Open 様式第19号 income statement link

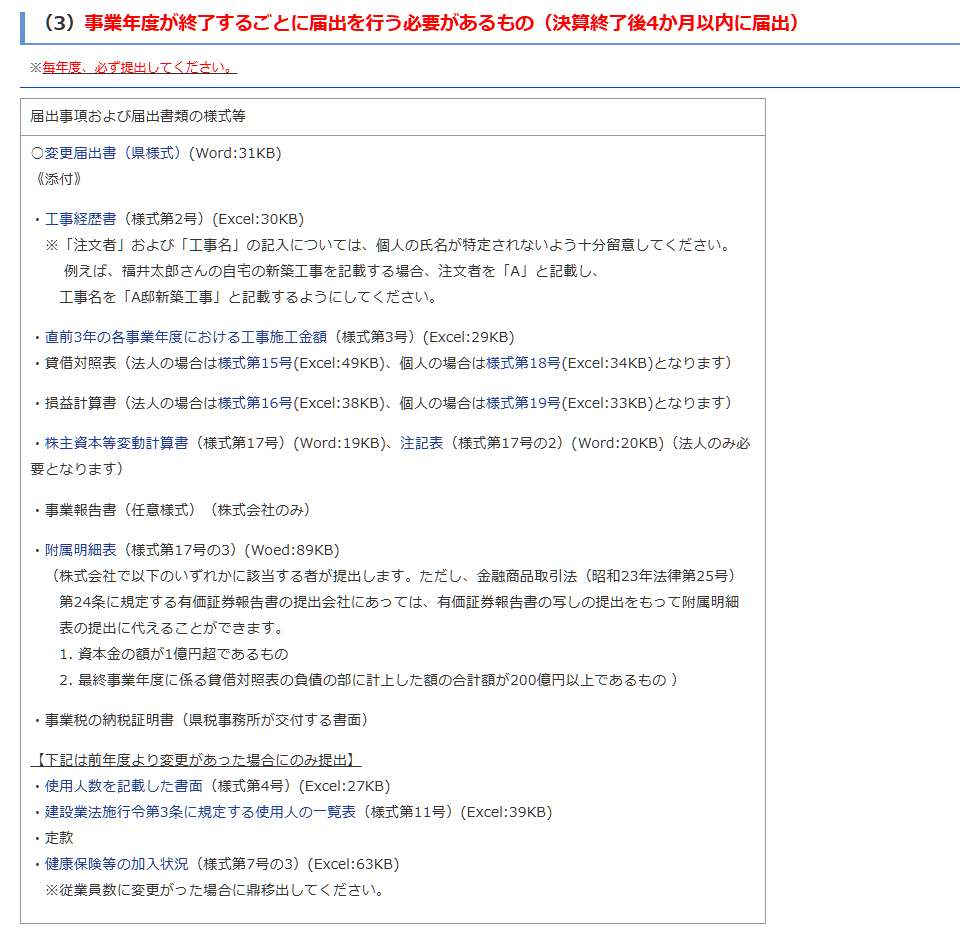point(523,403)
